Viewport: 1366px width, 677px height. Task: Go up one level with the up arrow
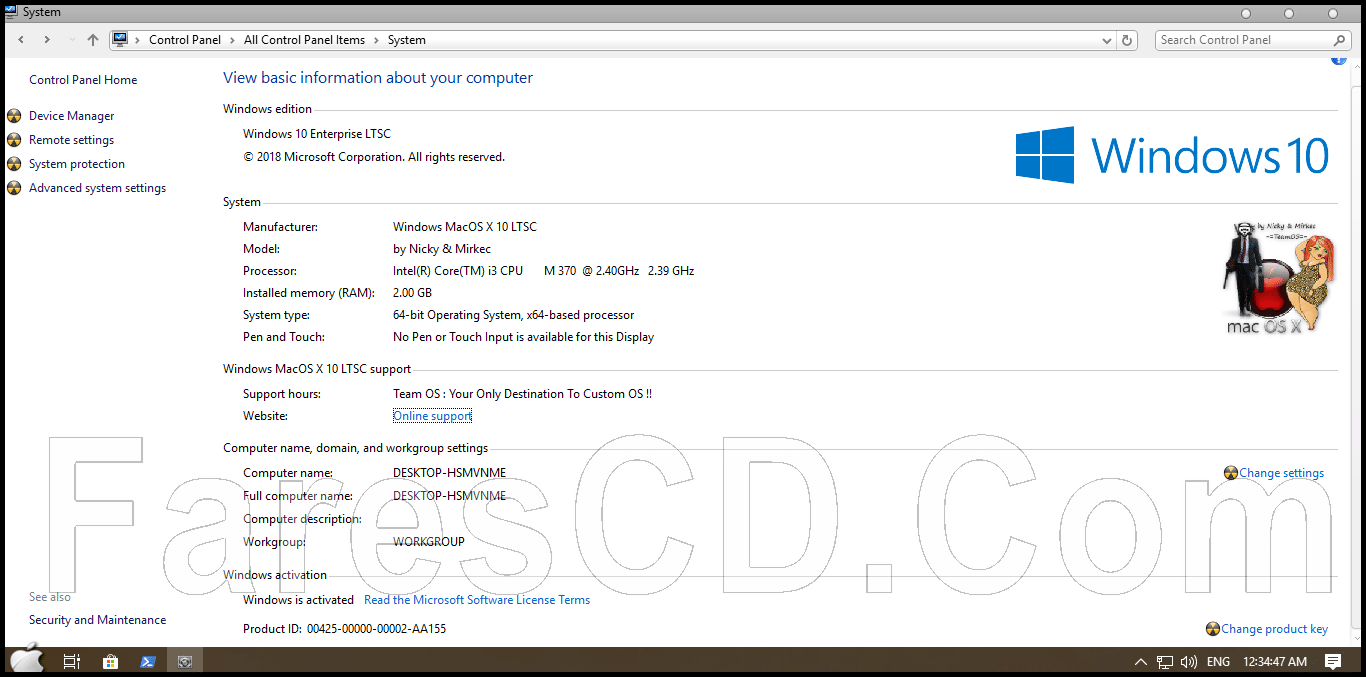(x=93, y=40)
